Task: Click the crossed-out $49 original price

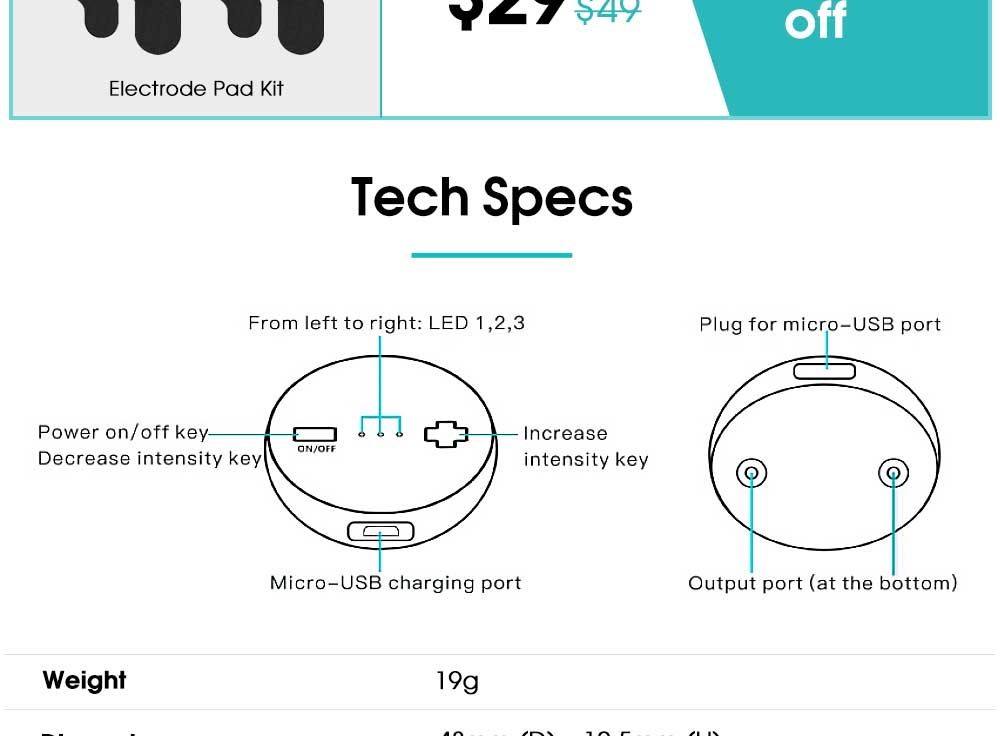Action: (x=608, y=11)
